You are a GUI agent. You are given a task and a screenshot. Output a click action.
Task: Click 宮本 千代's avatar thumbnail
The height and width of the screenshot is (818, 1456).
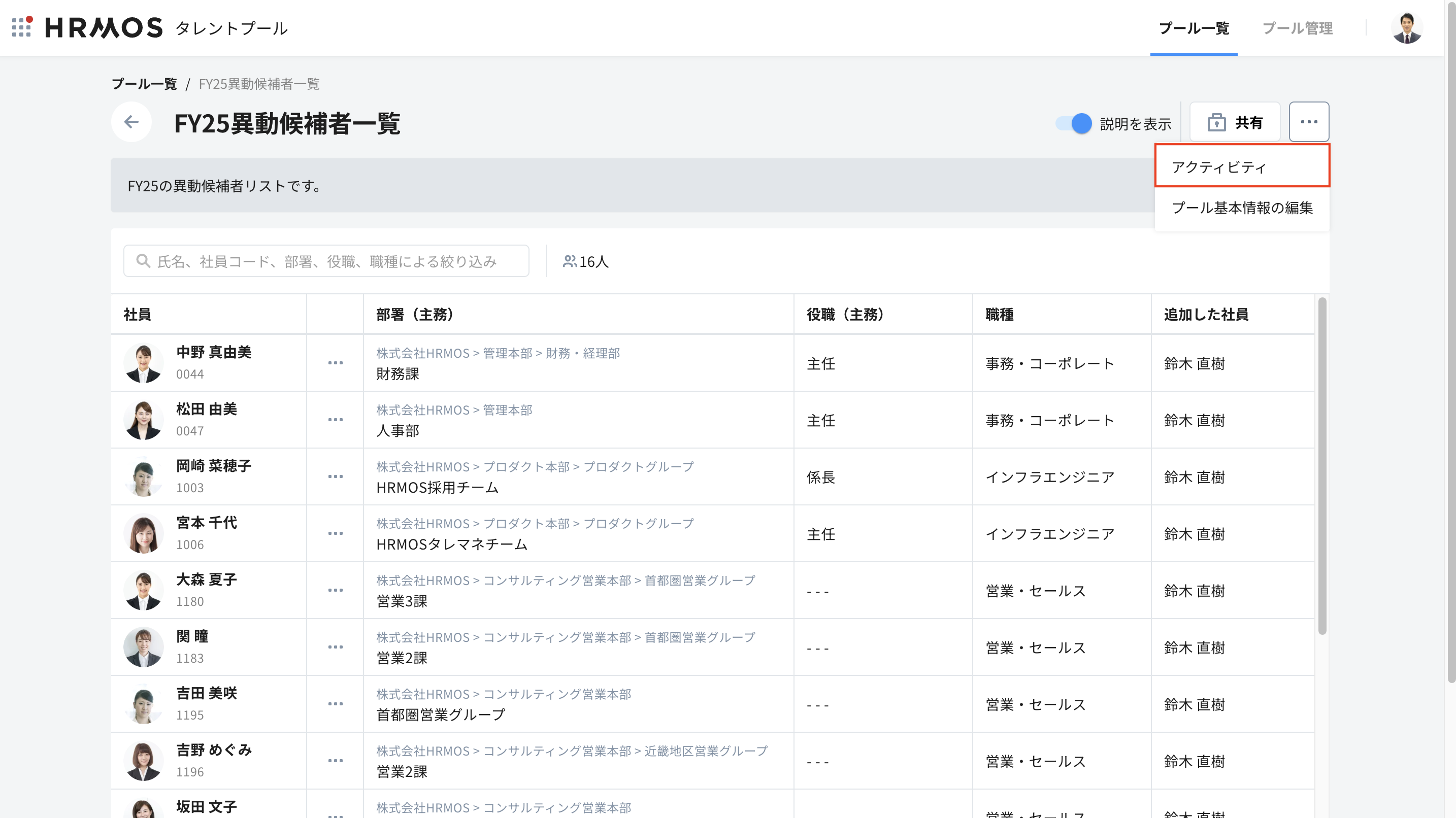144,533
